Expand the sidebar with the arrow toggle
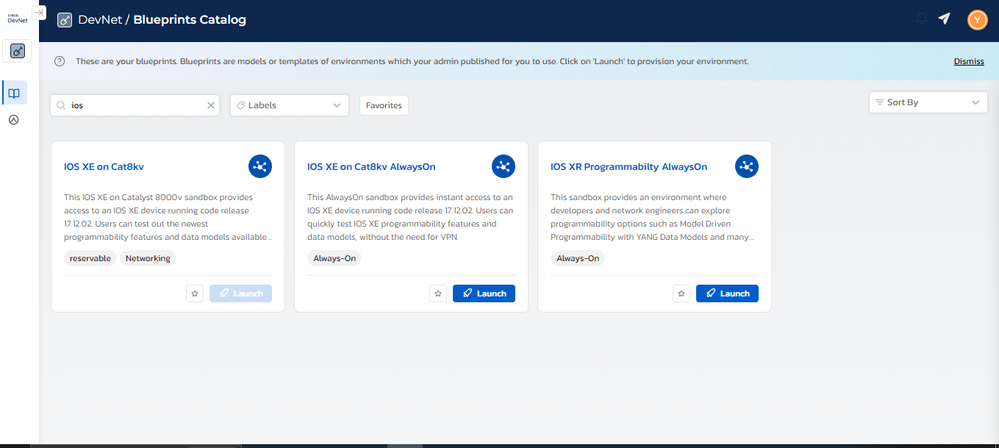This screenshot has height=448, width=999. tap(39, 12)
